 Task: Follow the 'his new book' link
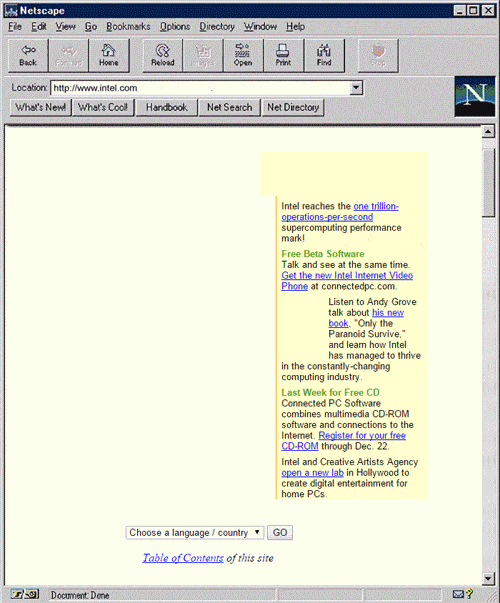click(x=366, y=318)
